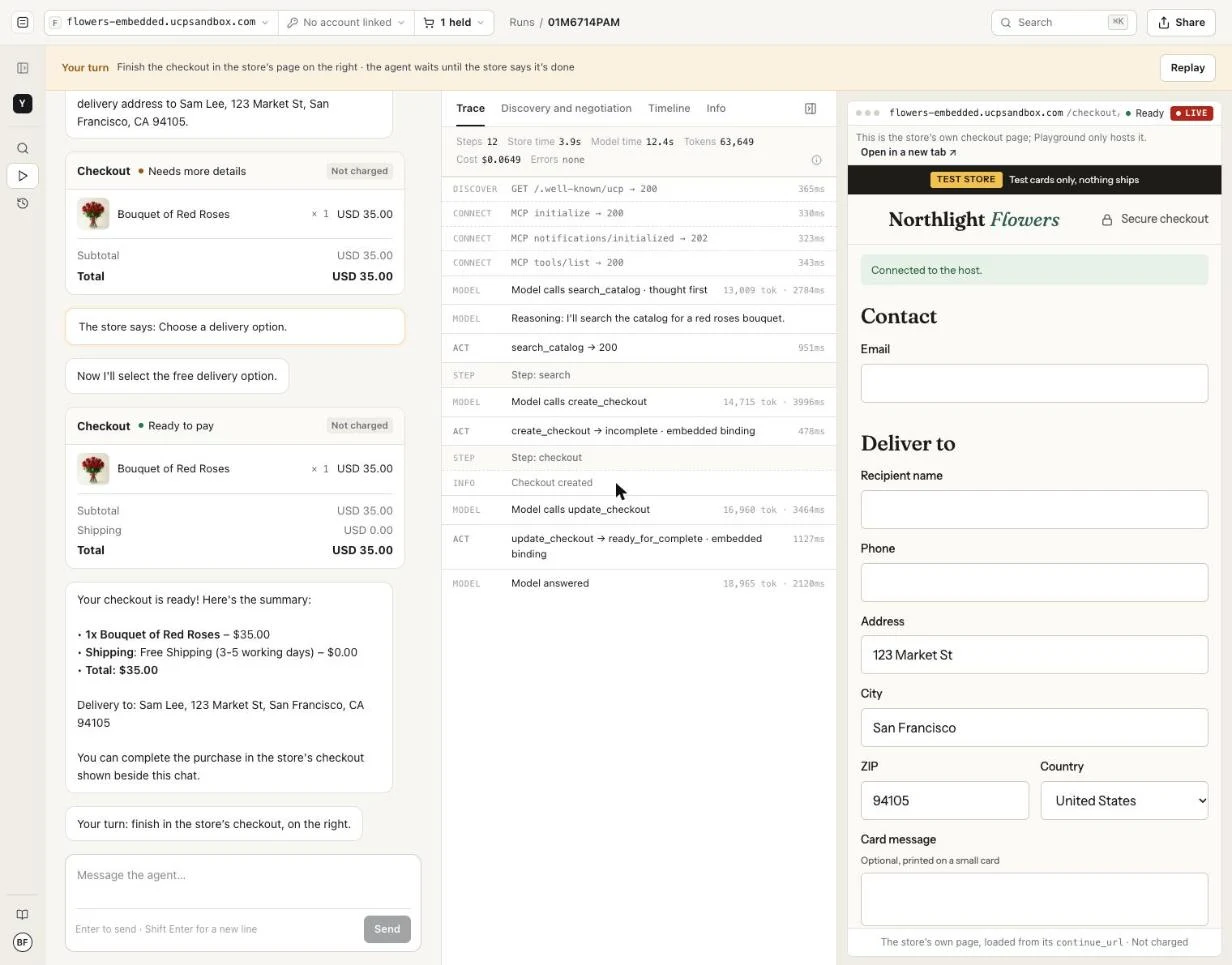The image size is (1232, 965).
Task: Click into the Email field
Action: pyautogui.click(x=1034, y=383)
